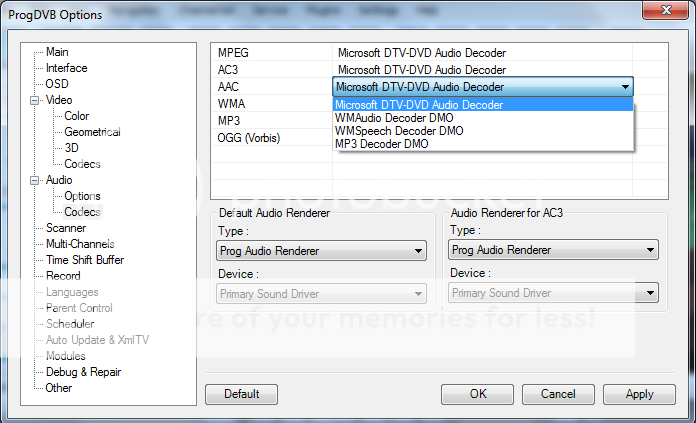Click the Default button

tap(242, 394)
